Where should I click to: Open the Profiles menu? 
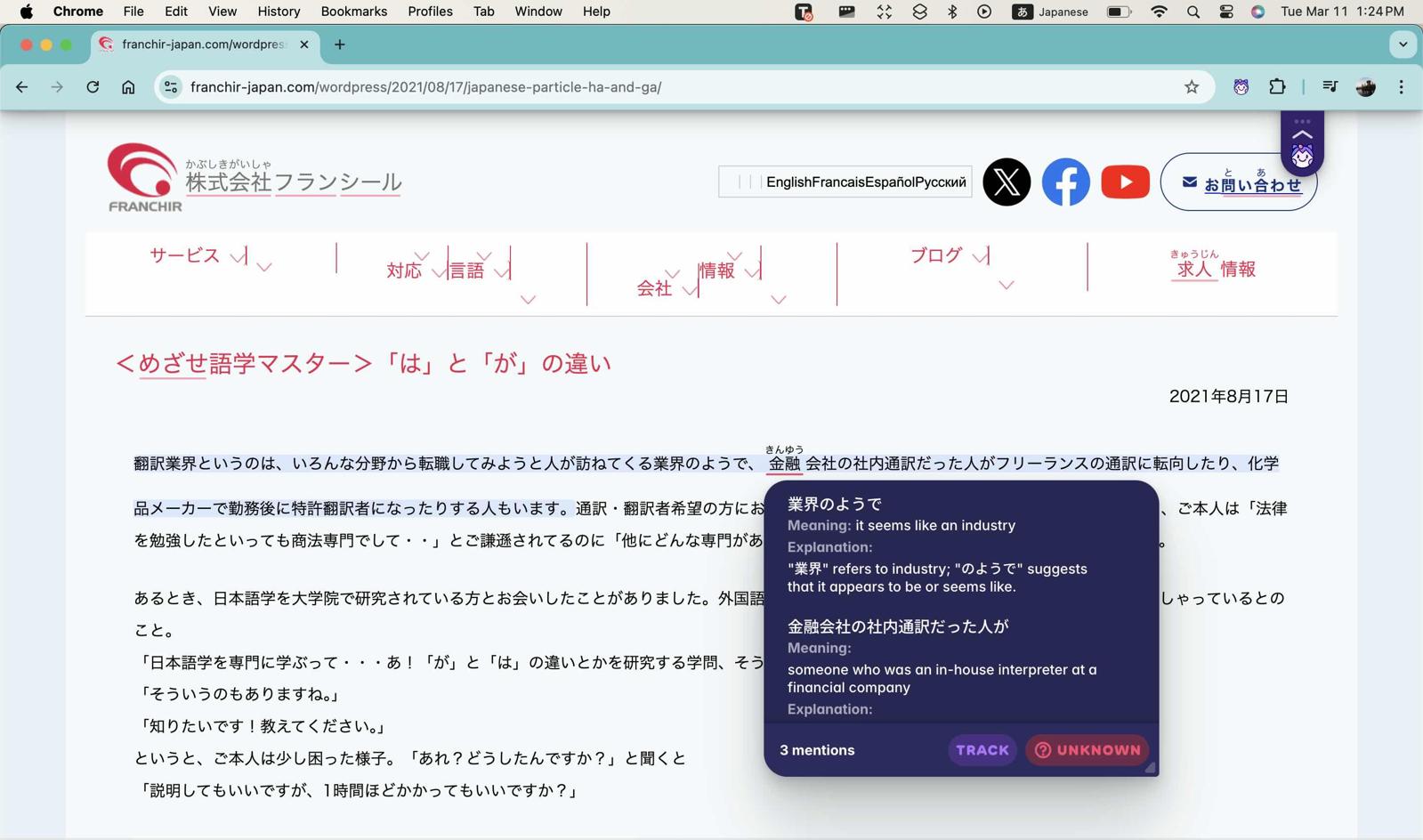pos(430,12)
